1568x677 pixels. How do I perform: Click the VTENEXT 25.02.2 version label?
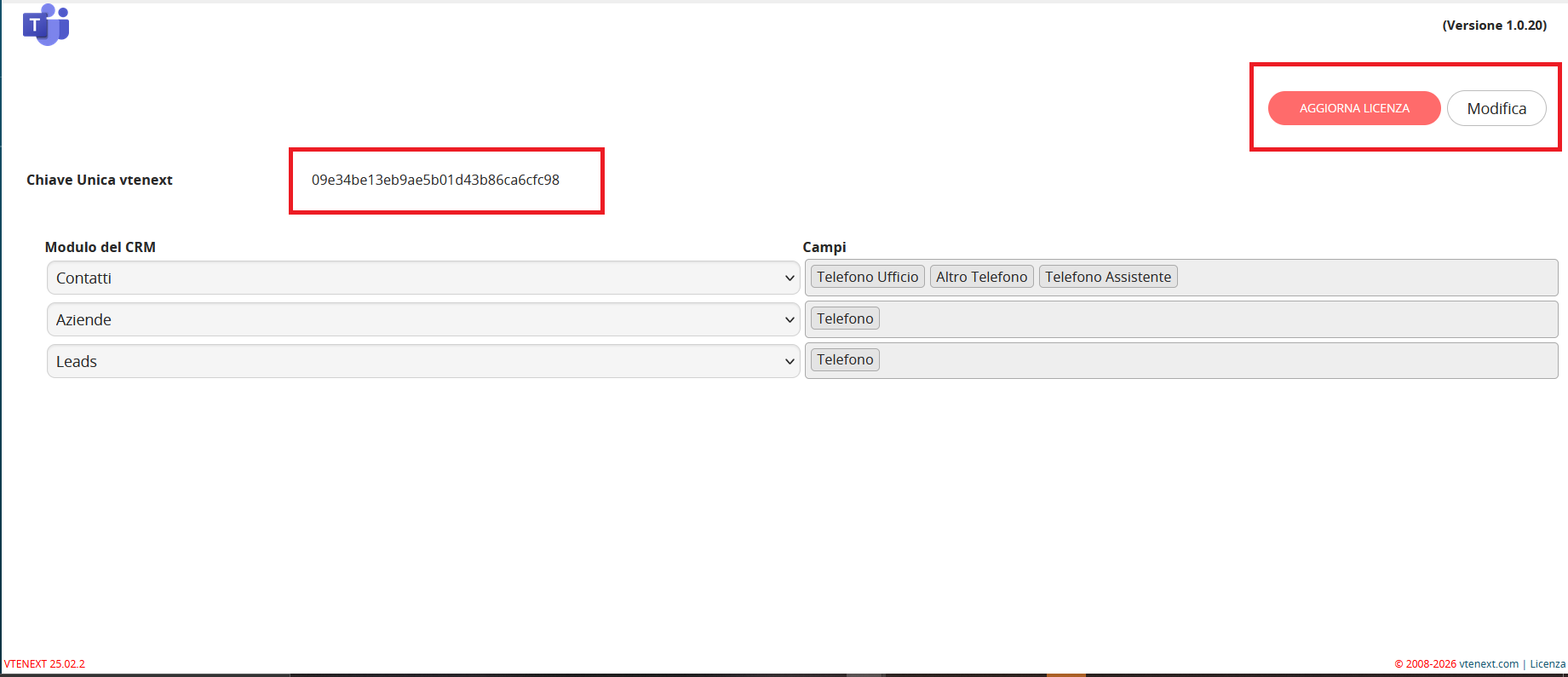point(44,664)
